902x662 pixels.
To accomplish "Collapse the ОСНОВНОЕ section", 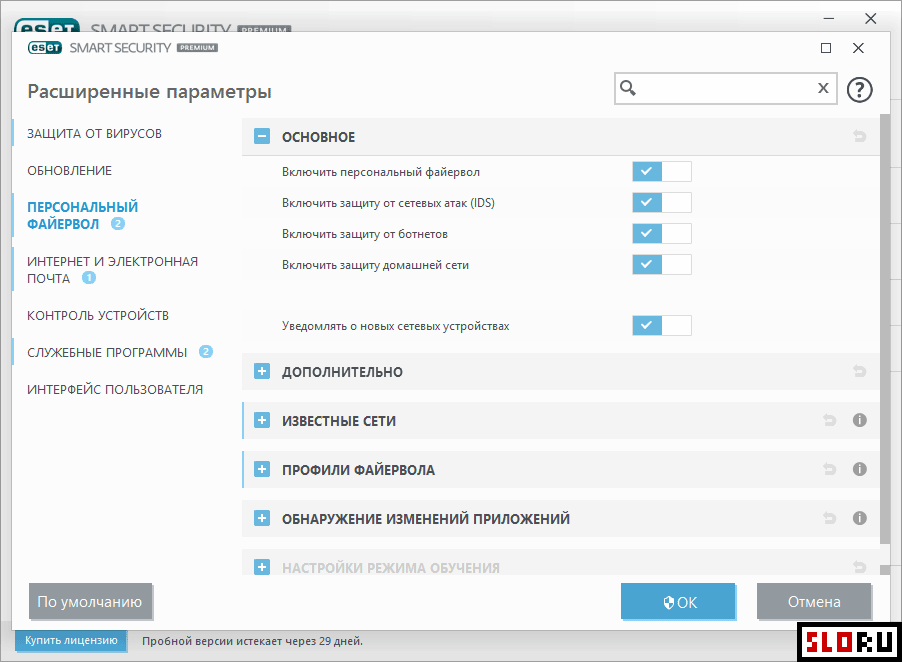I will click(262, 136).
